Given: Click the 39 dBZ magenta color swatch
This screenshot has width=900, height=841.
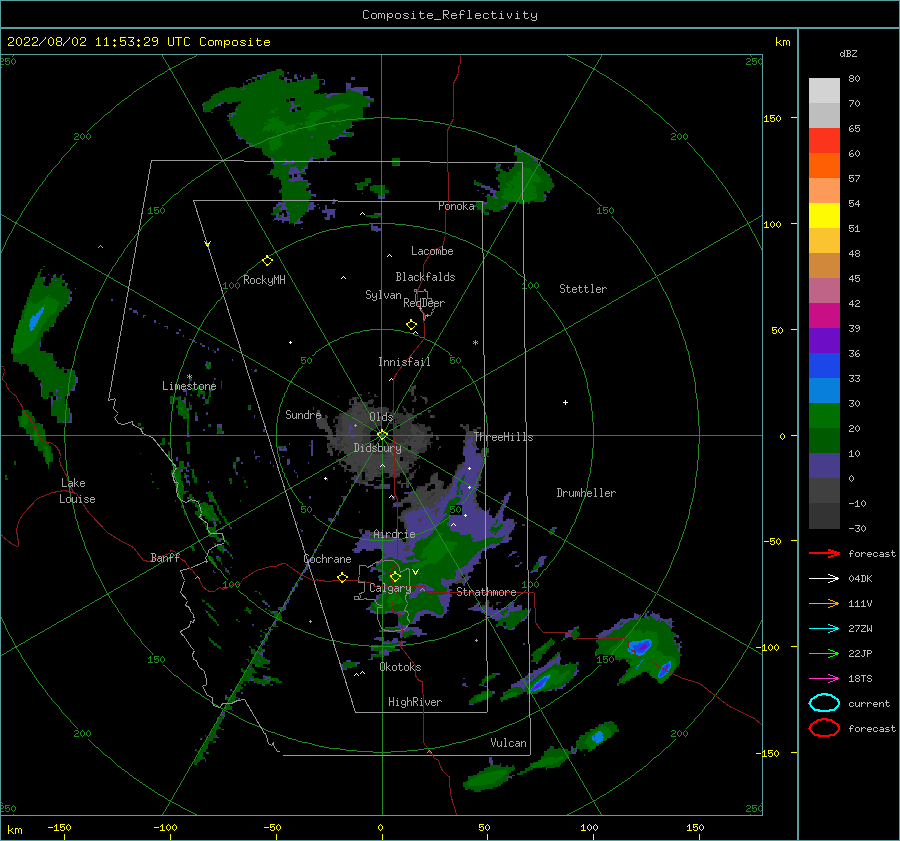Looking at the screenshot, I should [x=824, y=316].
